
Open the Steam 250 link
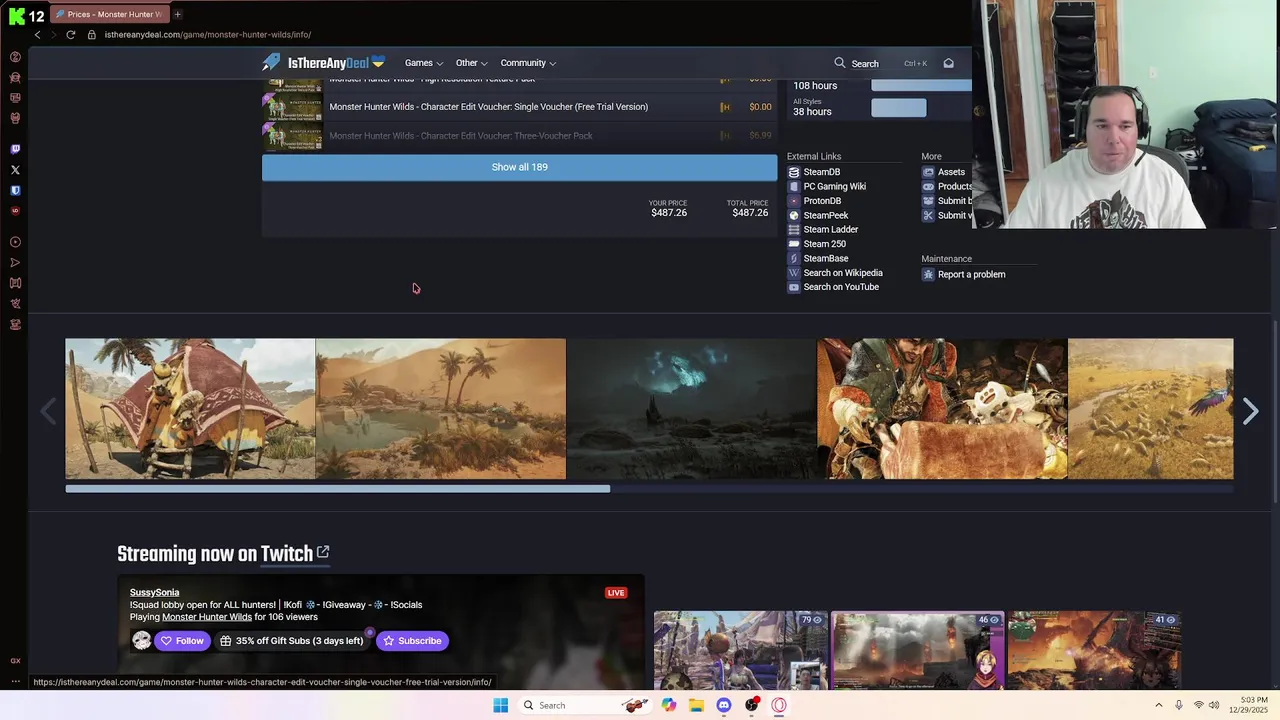pyautogui.click(x=817, y=244)
